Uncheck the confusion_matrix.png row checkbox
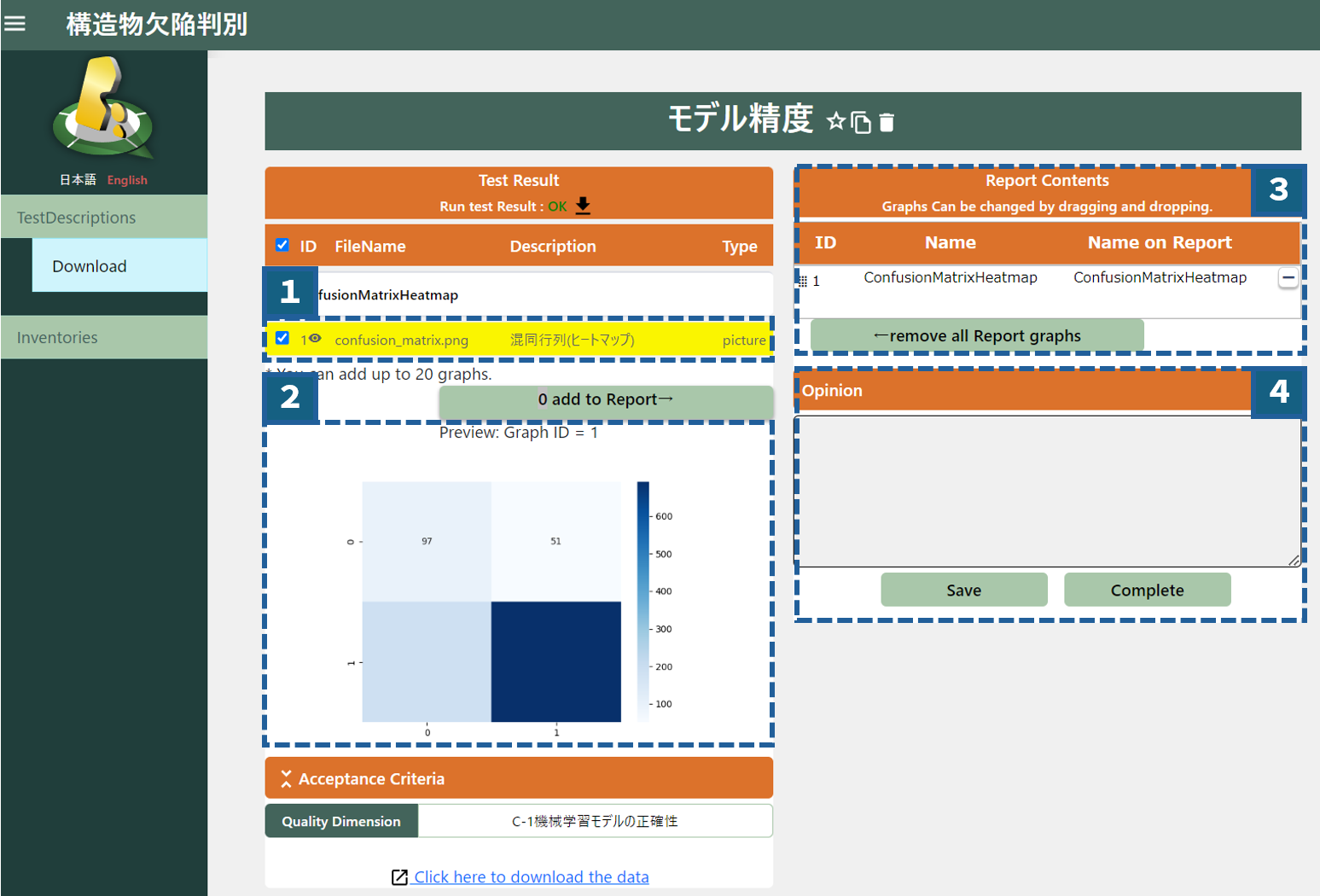The image size is (1320, 896). point(282,338)
